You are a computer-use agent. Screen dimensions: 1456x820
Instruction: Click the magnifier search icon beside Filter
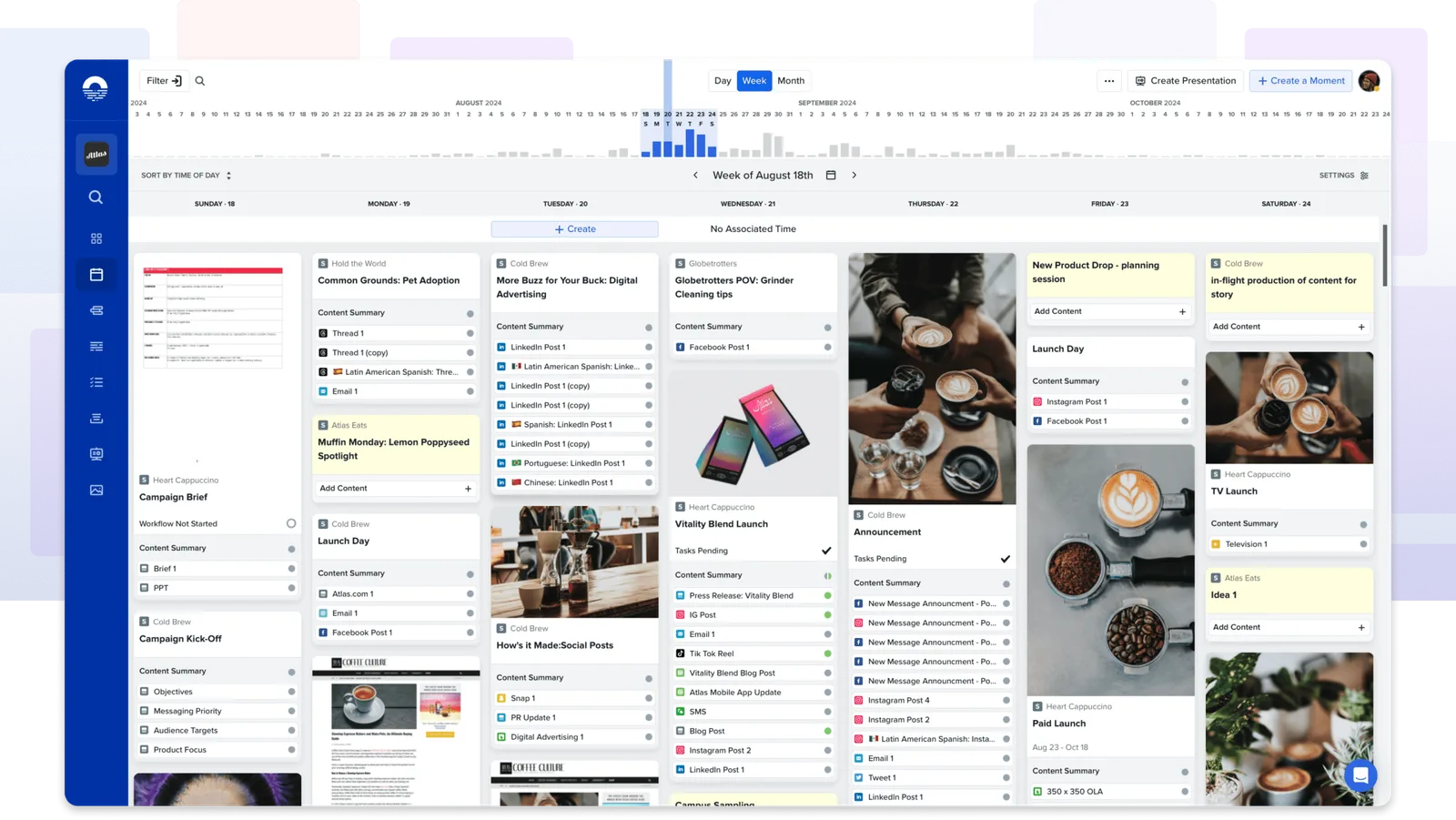pos(200,81)
